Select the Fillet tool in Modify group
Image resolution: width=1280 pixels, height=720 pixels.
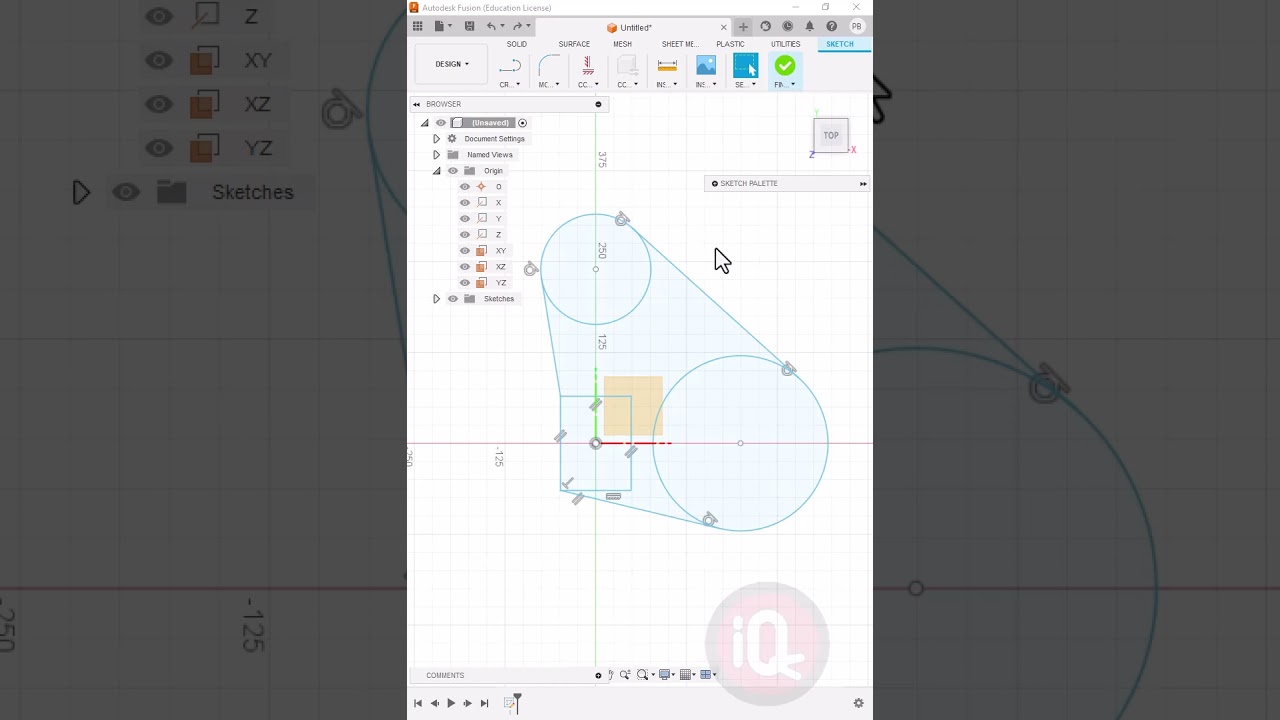click(x=549, y=66)
